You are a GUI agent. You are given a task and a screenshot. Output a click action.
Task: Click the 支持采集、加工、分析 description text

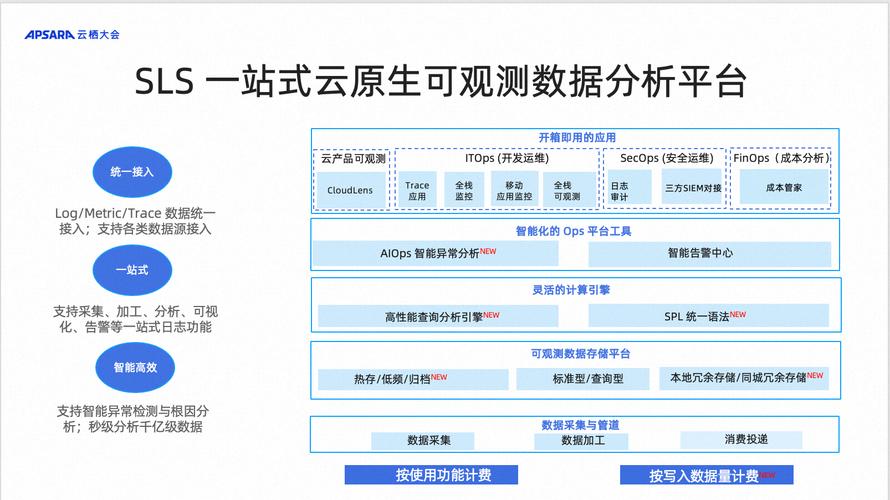pyautogui.click(x=135, y=319)
